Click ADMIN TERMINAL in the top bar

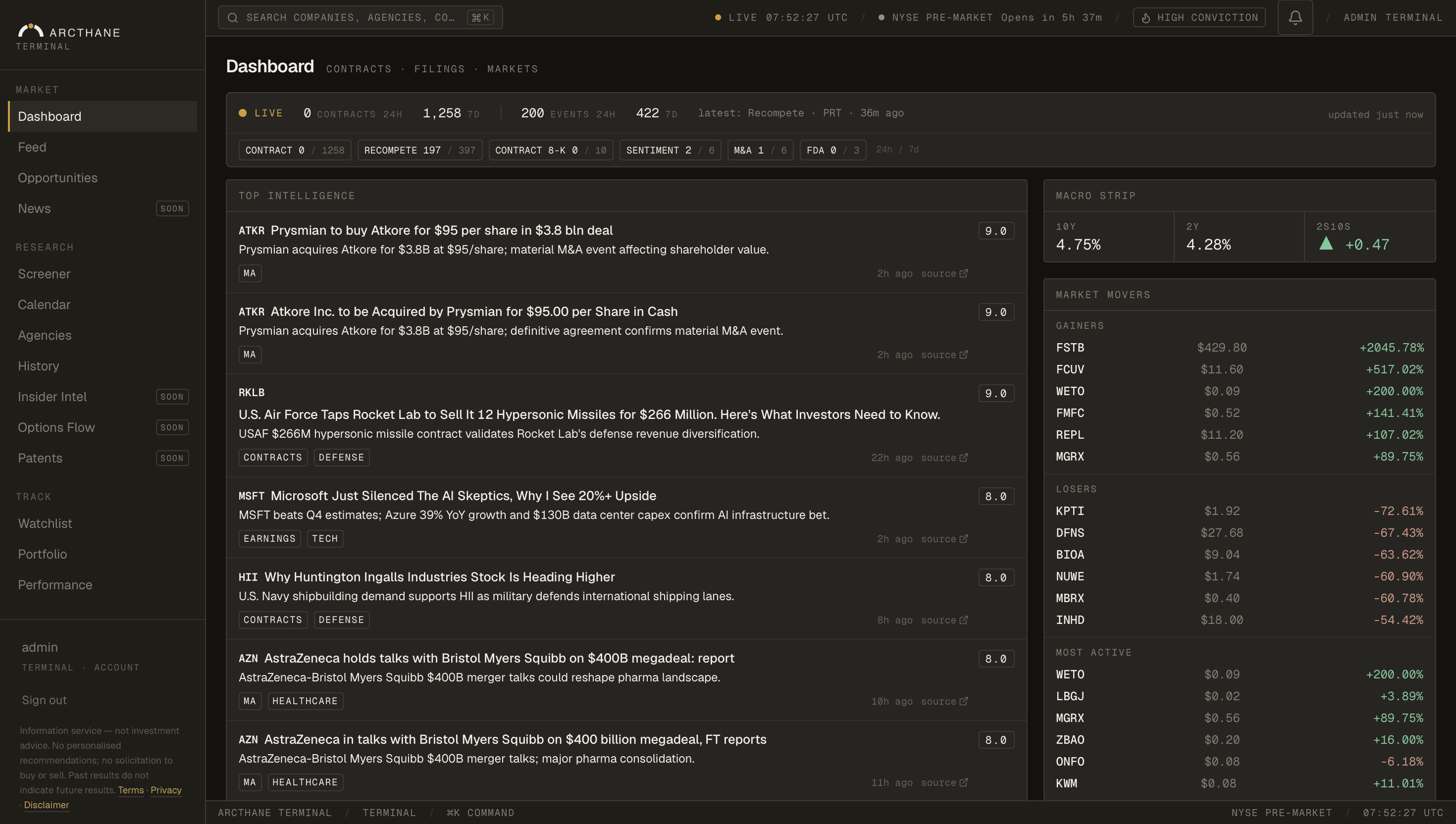point(1393,17)
